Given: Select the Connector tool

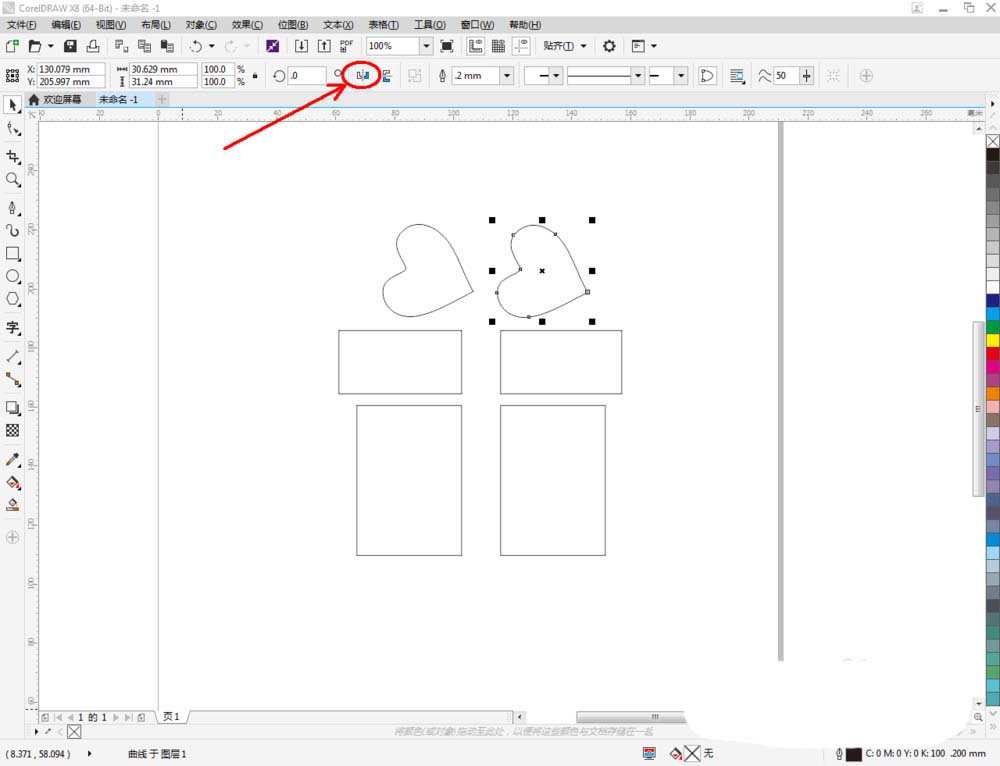Looking at the screenshot, I should (x=12, y=379).
